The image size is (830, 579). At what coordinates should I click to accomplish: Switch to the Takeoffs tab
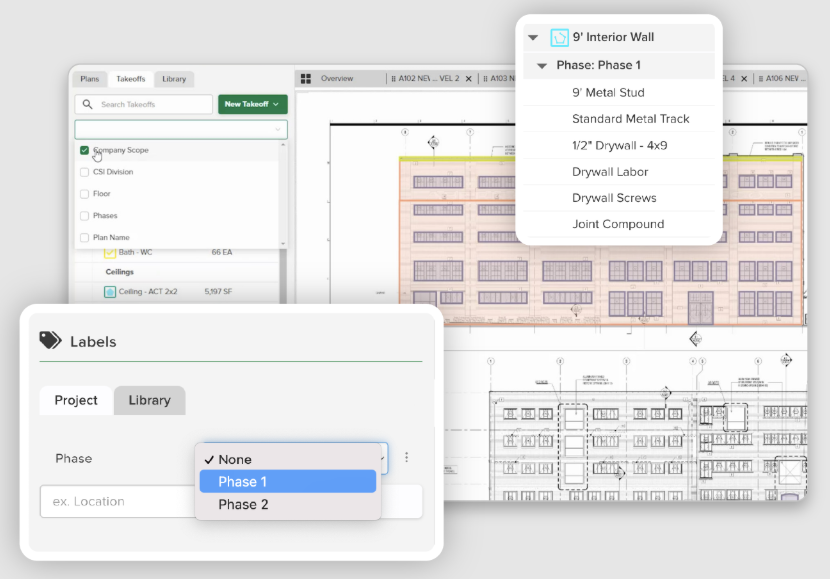pyautogui.click(x=131, y=79)
